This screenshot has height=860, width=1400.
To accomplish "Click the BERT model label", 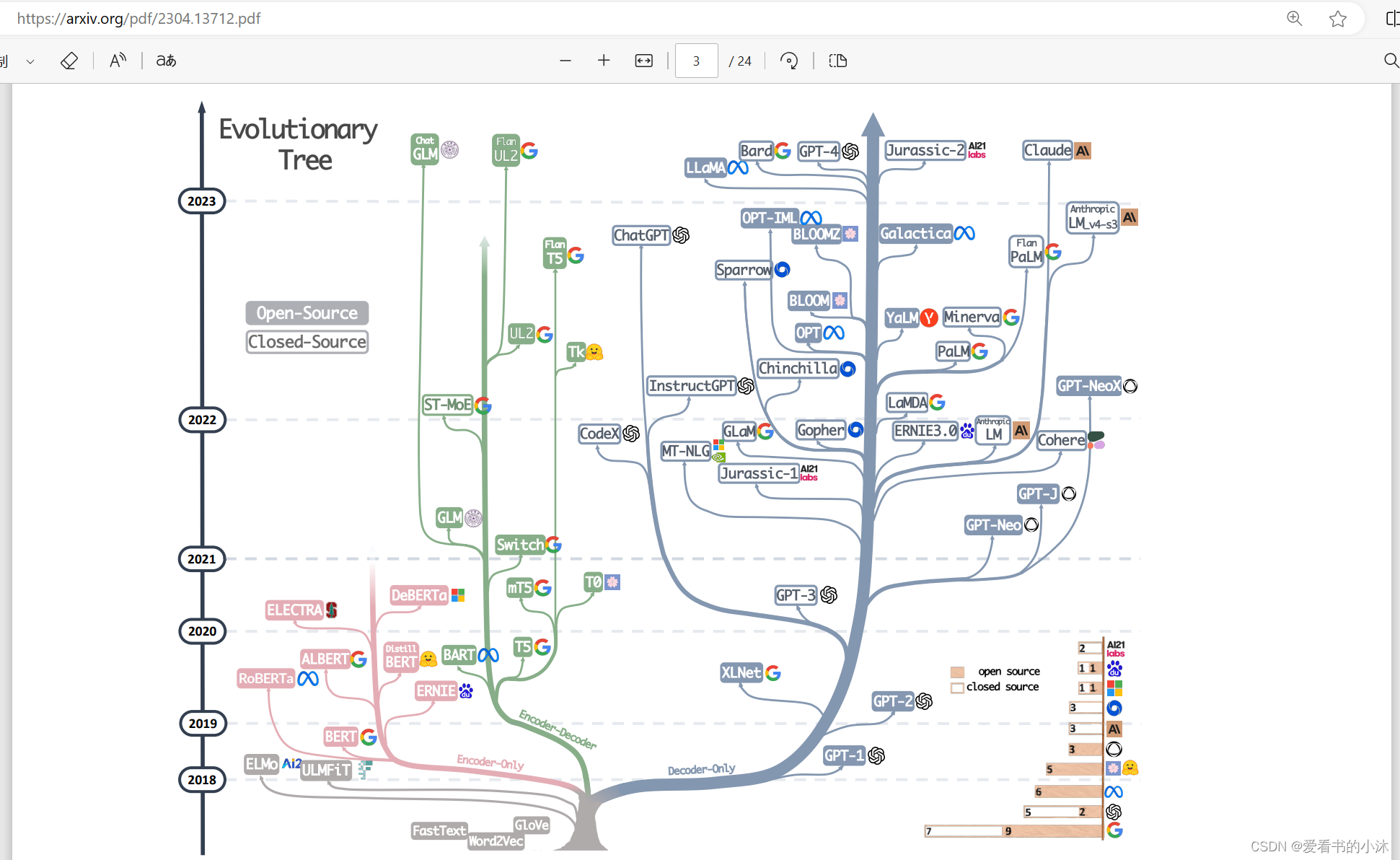I will pos(340,737).
